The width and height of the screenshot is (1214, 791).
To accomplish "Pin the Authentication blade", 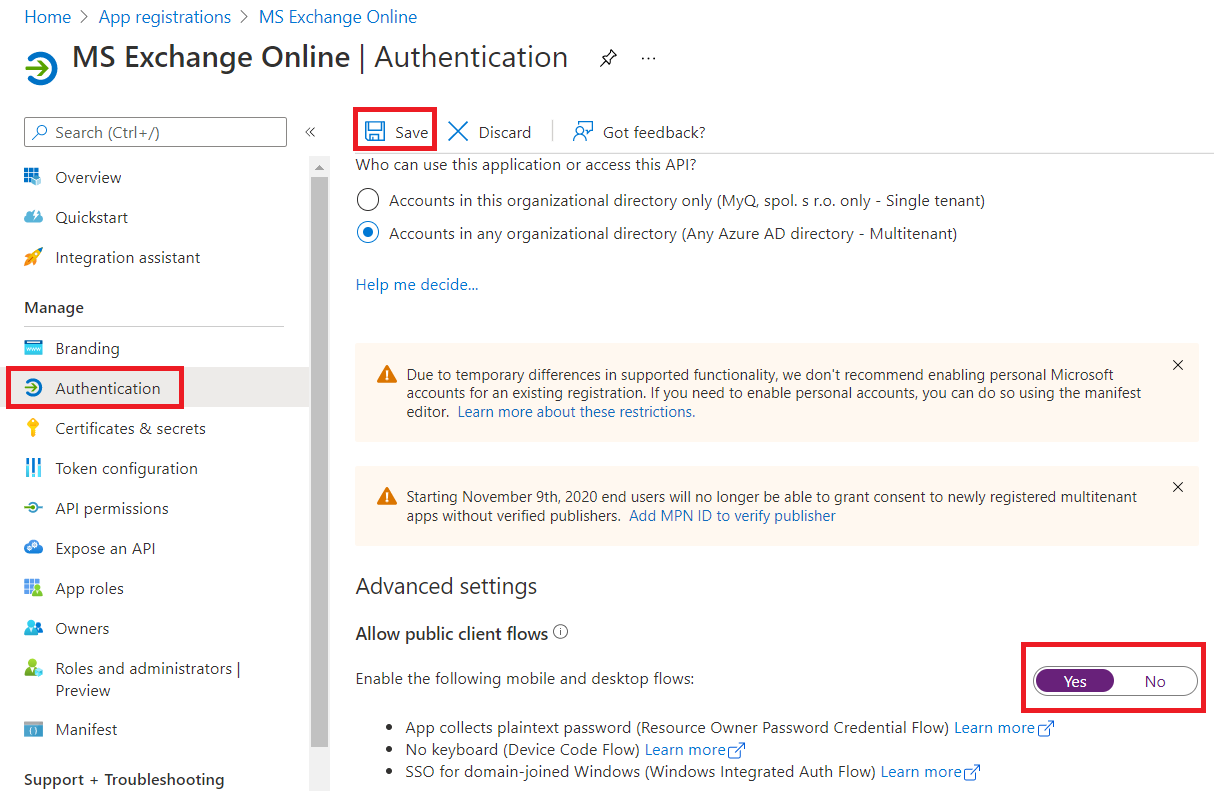I will [608, 57].
